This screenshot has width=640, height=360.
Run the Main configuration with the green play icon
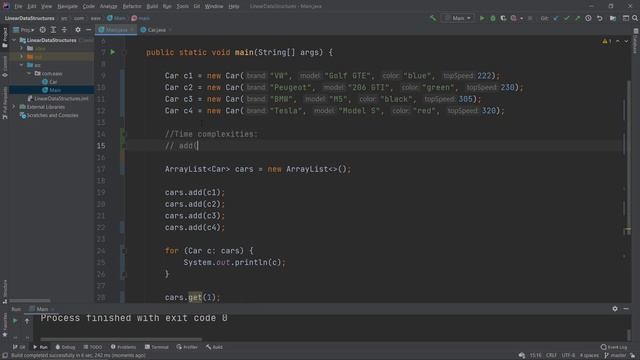[482, 18]
